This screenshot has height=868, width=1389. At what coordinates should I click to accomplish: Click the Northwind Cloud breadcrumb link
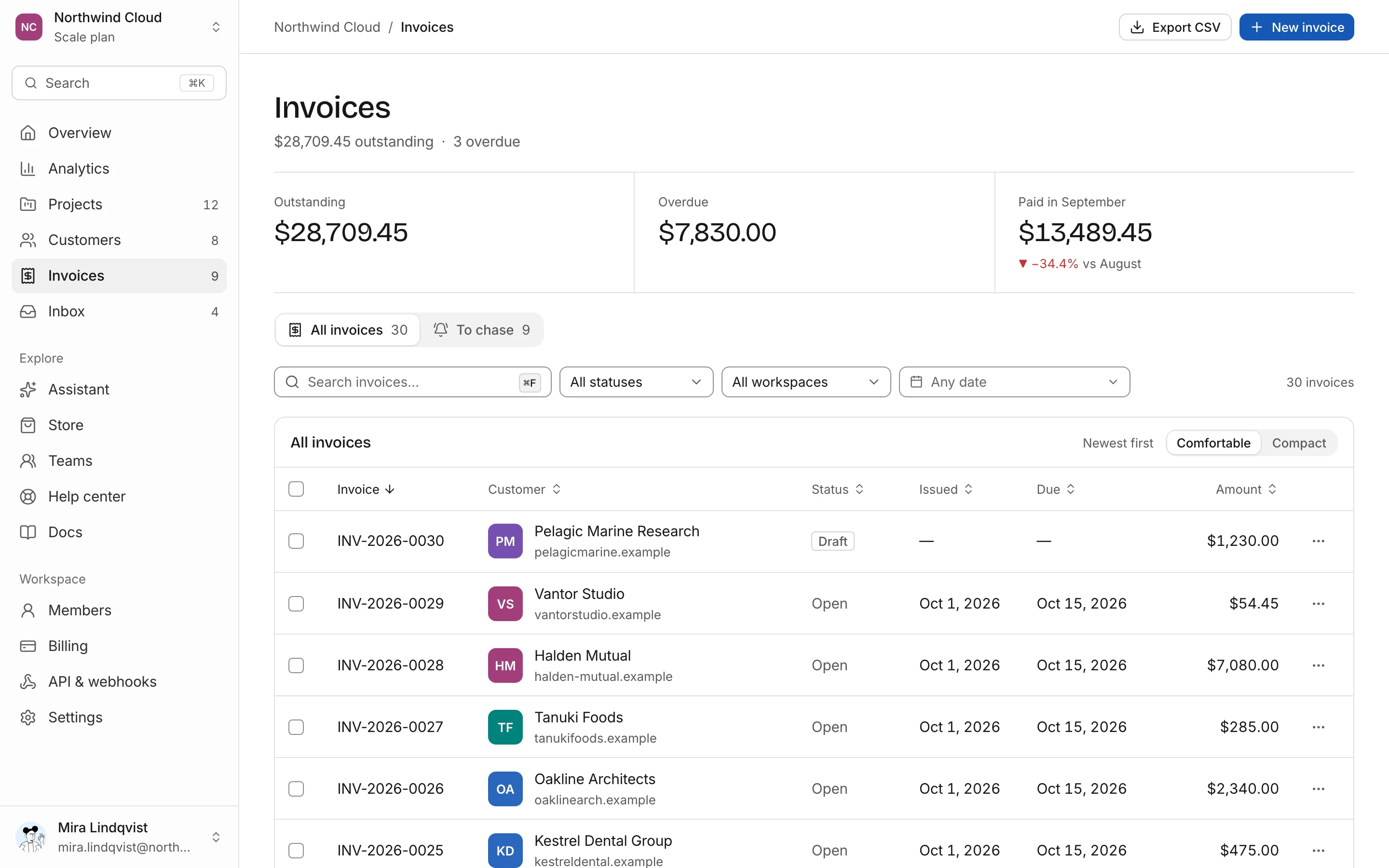click(x=327, y=27)
